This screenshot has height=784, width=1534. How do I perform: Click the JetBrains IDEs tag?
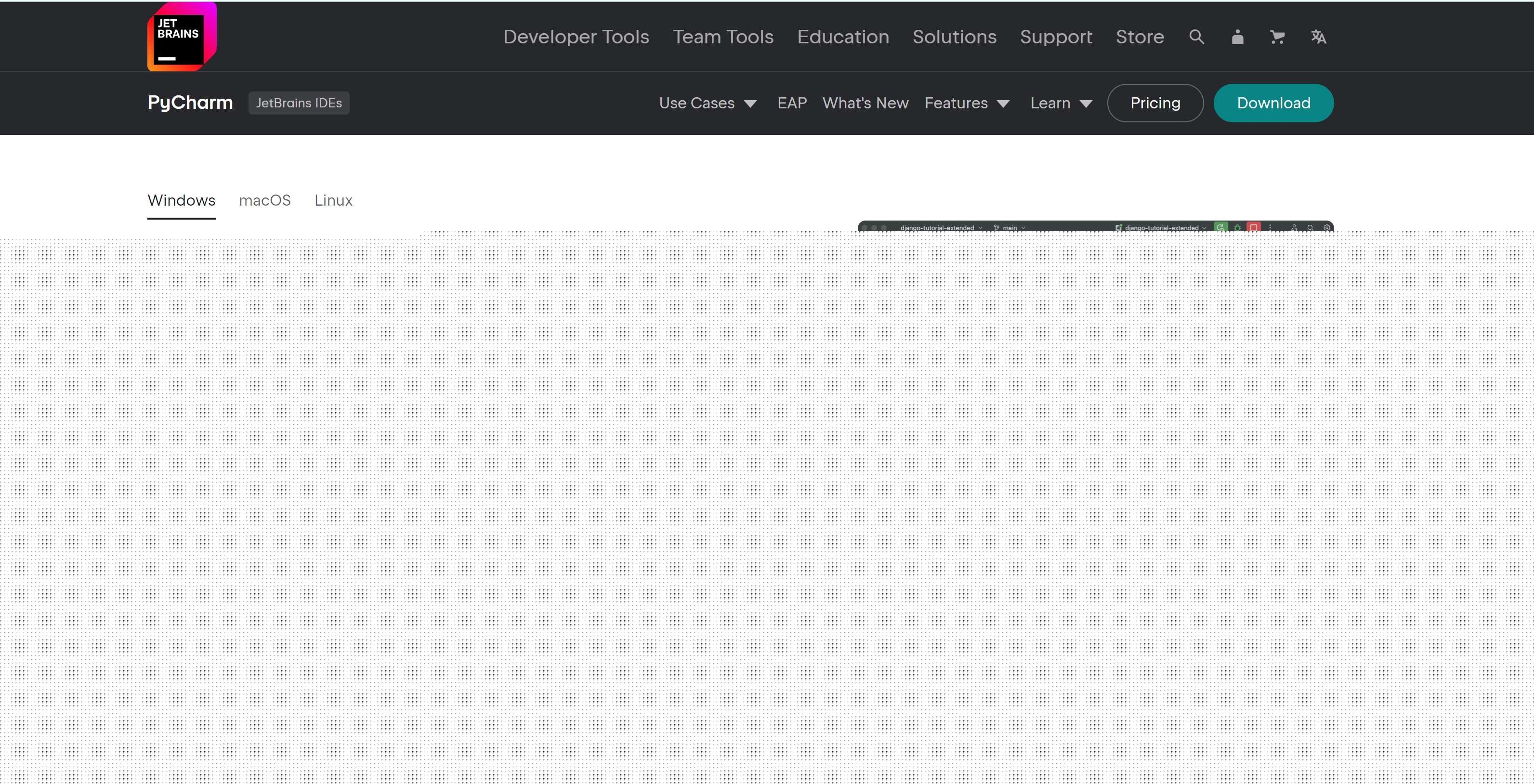(299, 103)
